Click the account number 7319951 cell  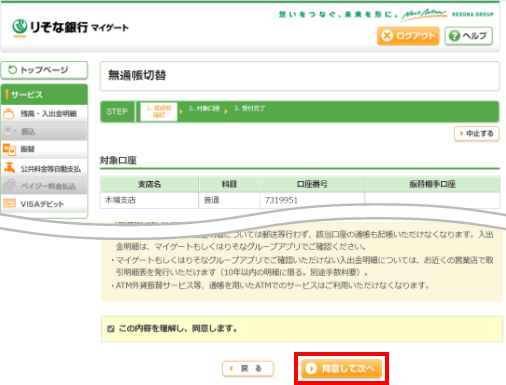point(312,200)
